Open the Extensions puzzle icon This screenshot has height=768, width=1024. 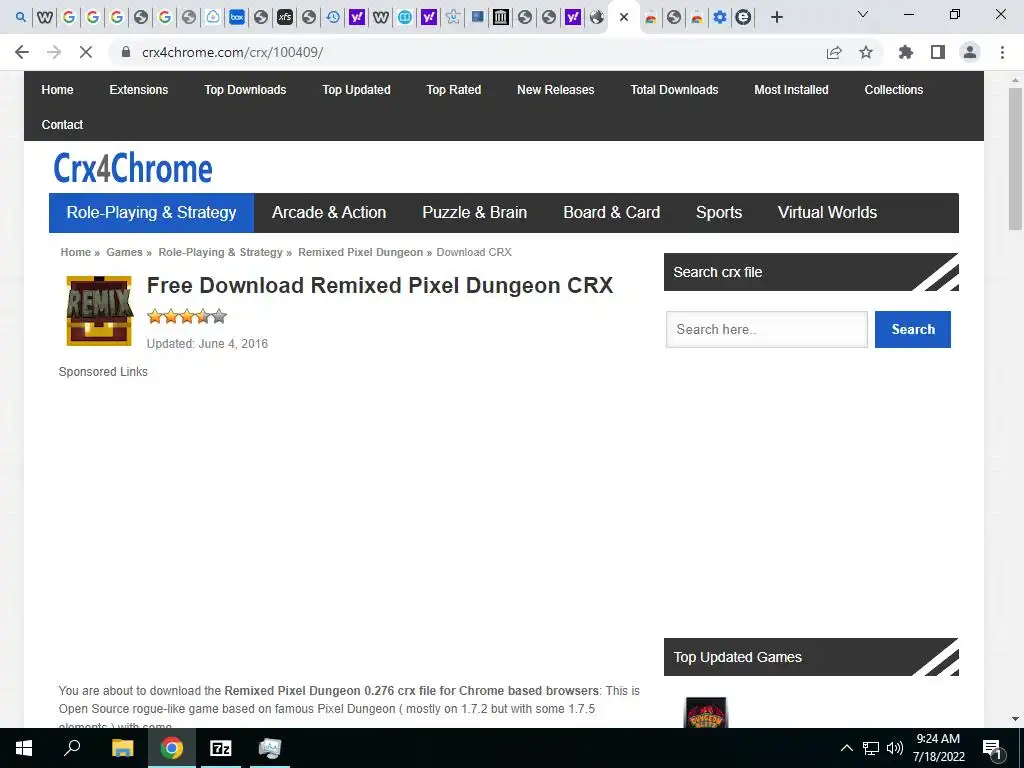(906, 52)
